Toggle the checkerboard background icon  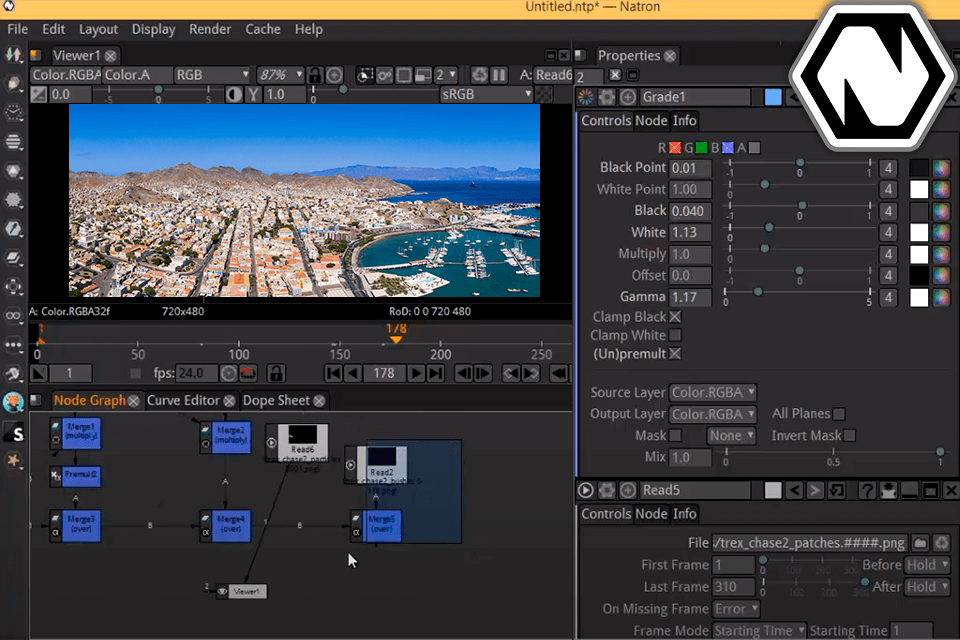click(x=544, y=94)
